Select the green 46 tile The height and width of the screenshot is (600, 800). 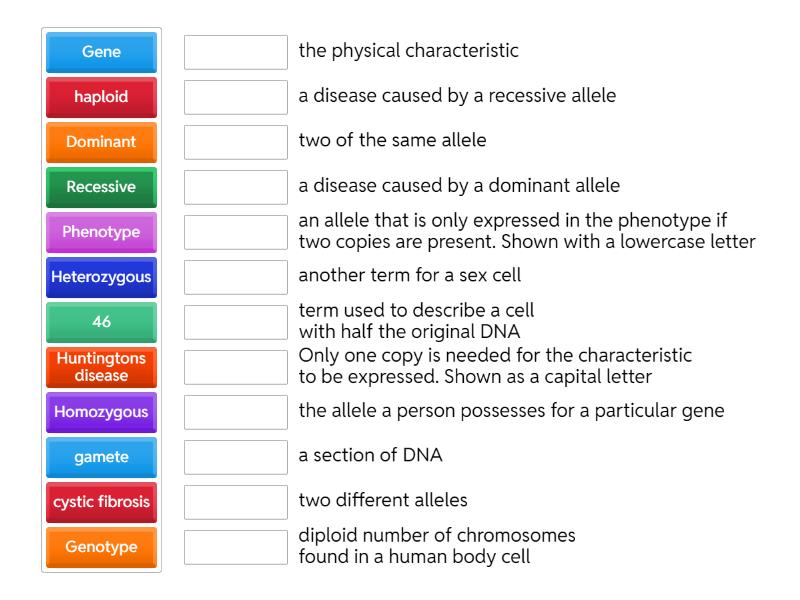101,322
